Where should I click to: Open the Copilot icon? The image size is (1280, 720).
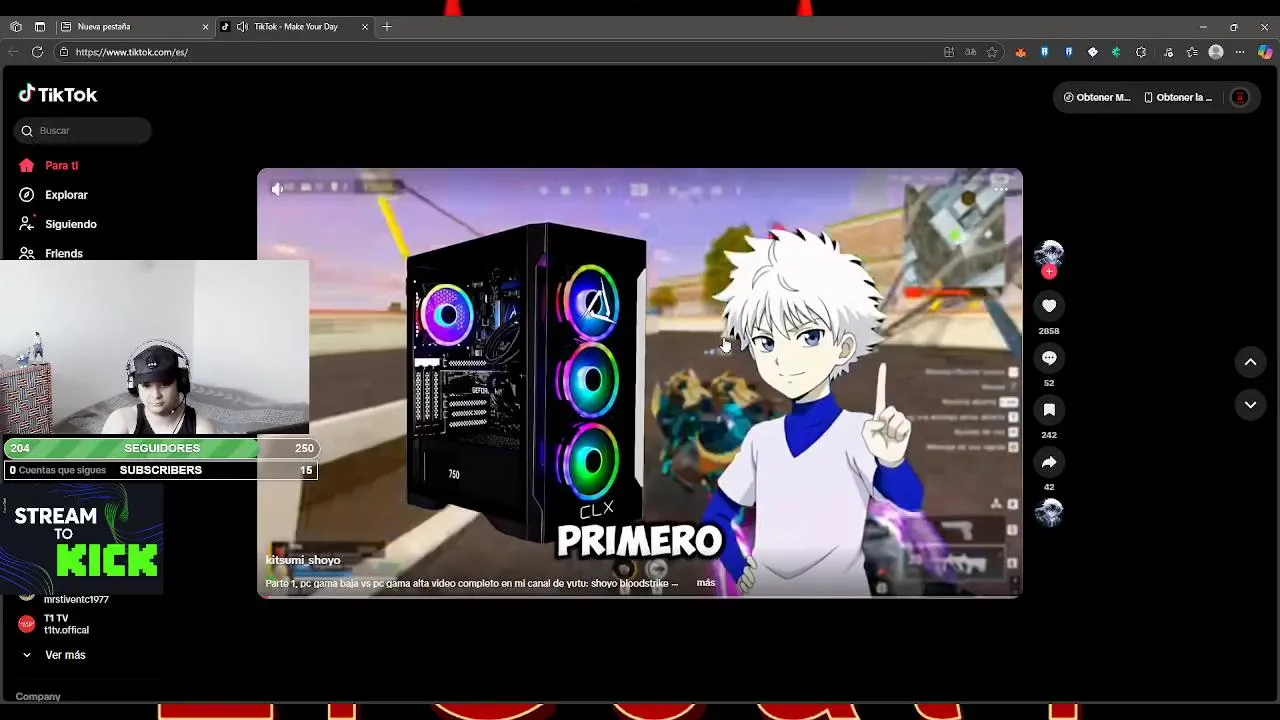pos(1265,52)
